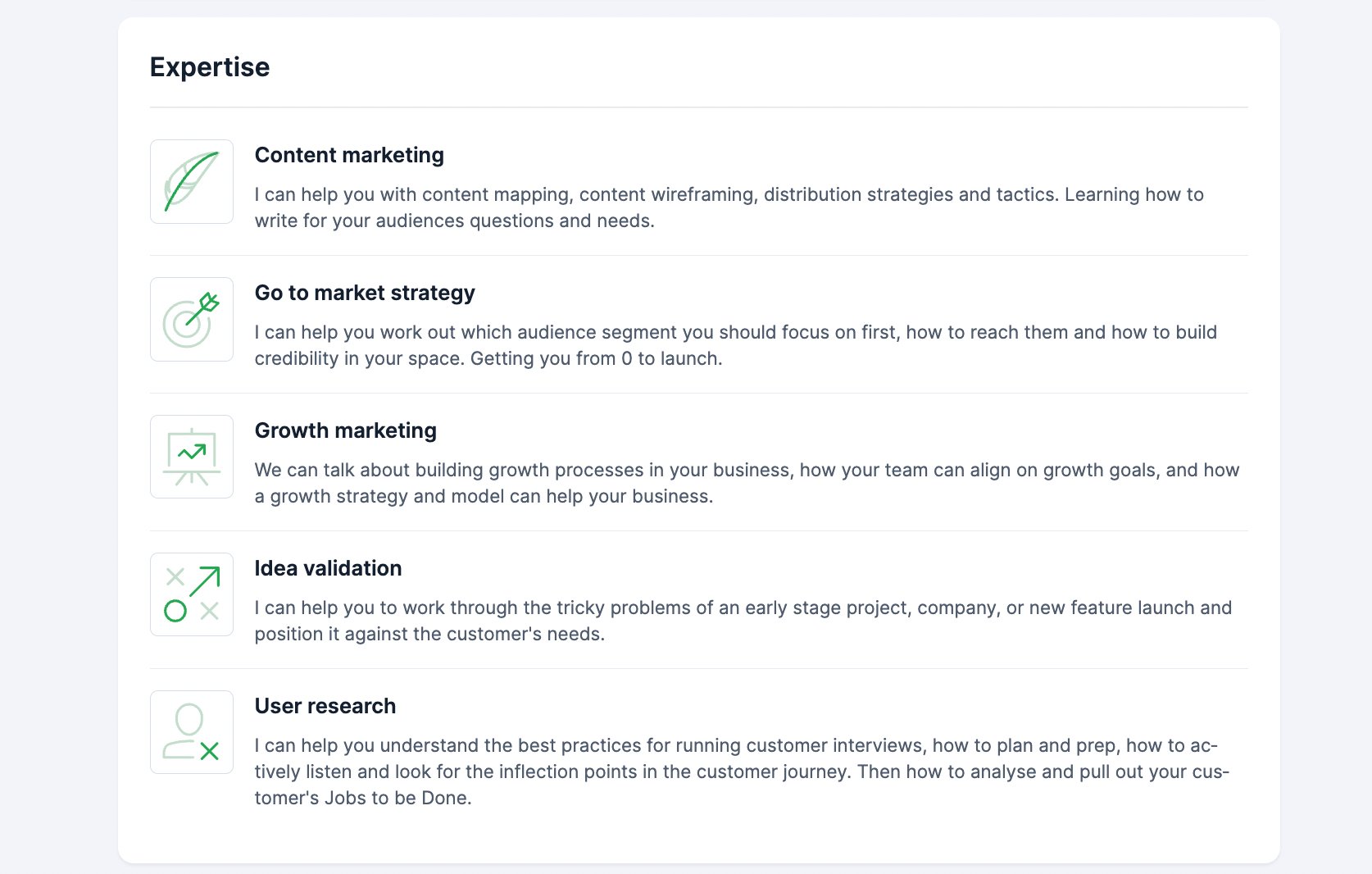Viewport: 1372px width, 874px height.
Task: Click the green X on User research icon
Action: [x=210, y=751]
